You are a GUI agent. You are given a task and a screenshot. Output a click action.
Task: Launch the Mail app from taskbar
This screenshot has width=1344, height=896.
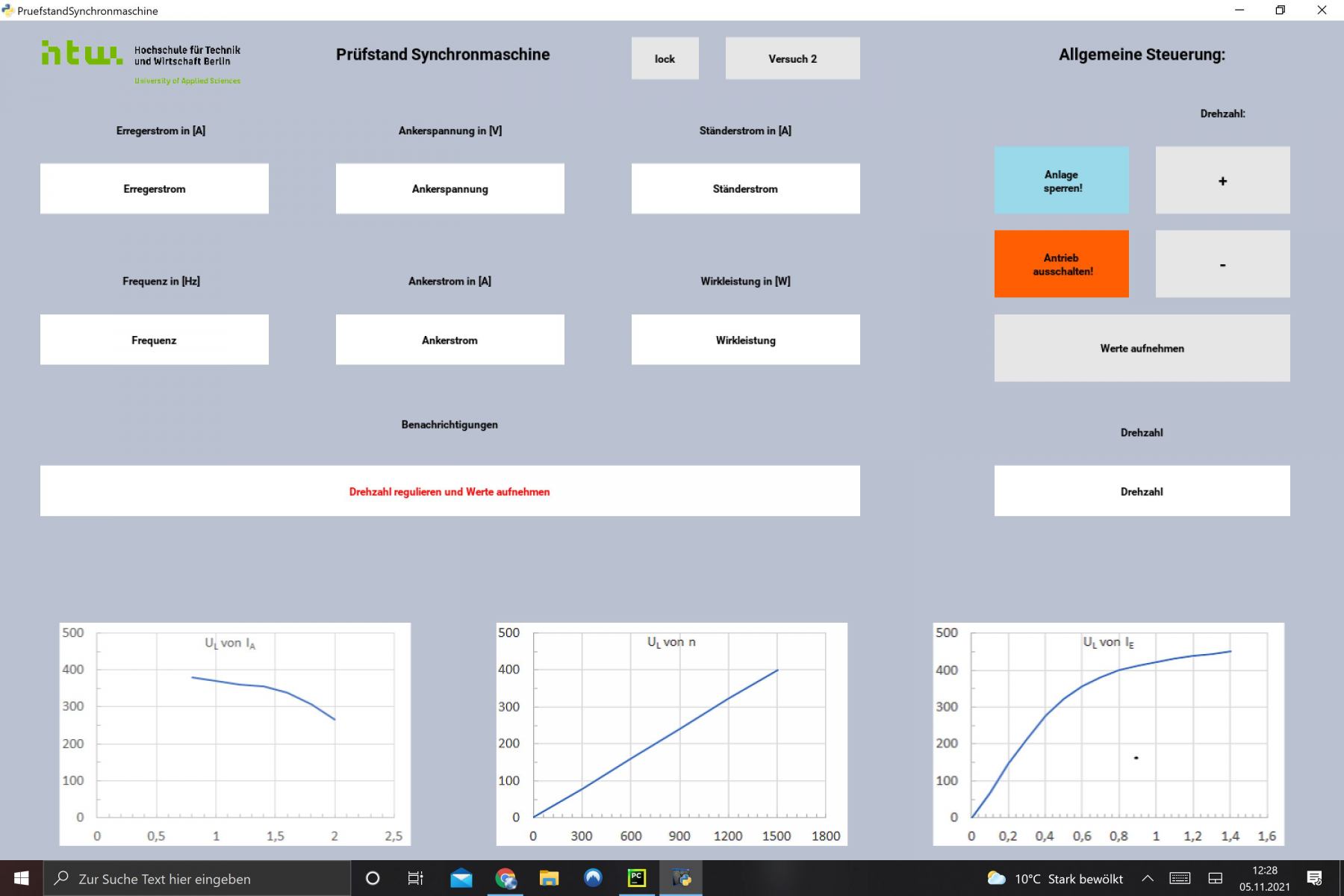coord(461,879)
